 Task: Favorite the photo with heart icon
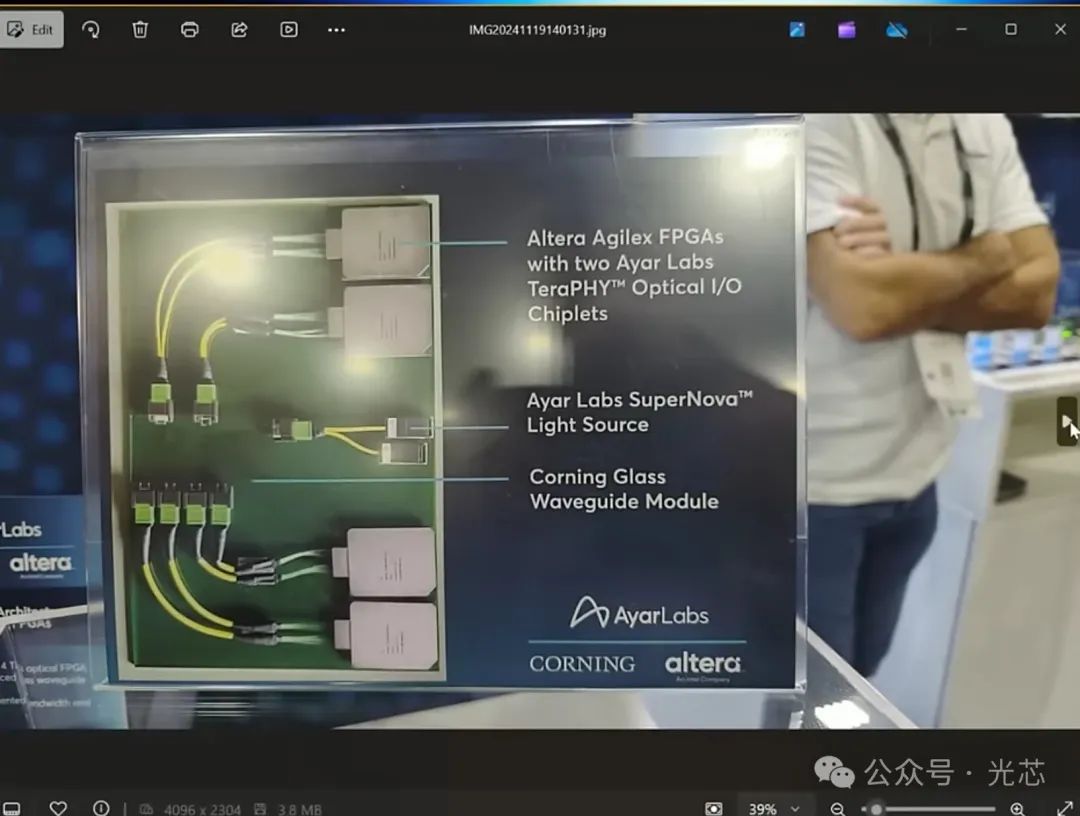point(59,808)
